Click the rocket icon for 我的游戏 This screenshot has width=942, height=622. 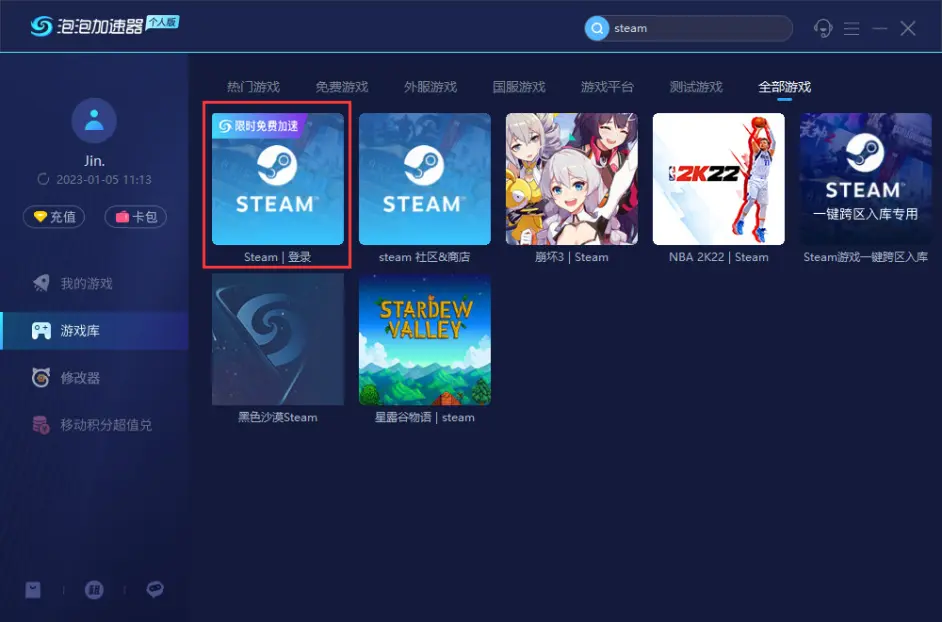point(41,283)
